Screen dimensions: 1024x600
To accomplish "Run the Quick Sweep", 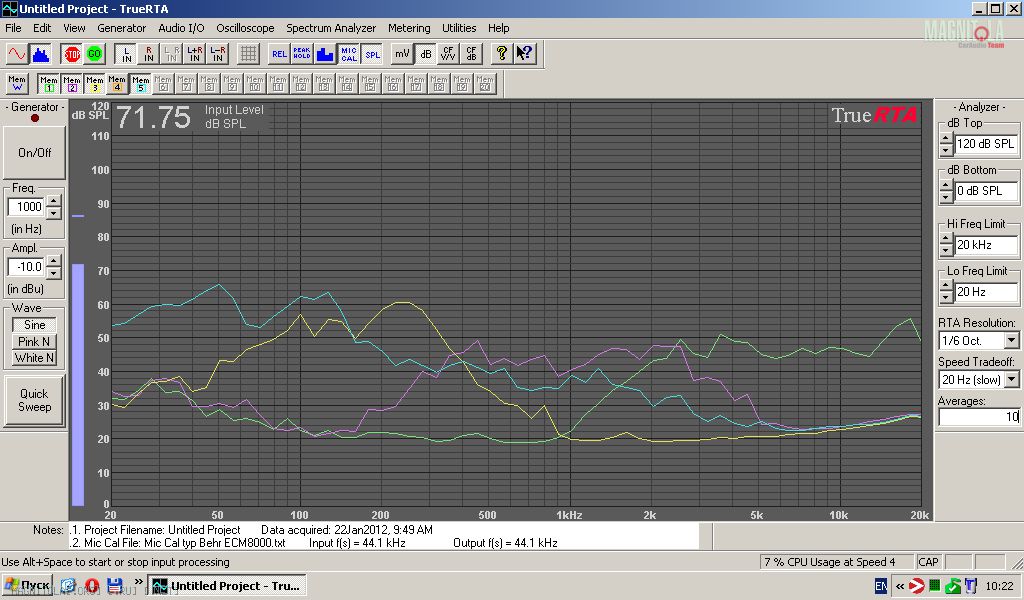I will tap(34, 400).
